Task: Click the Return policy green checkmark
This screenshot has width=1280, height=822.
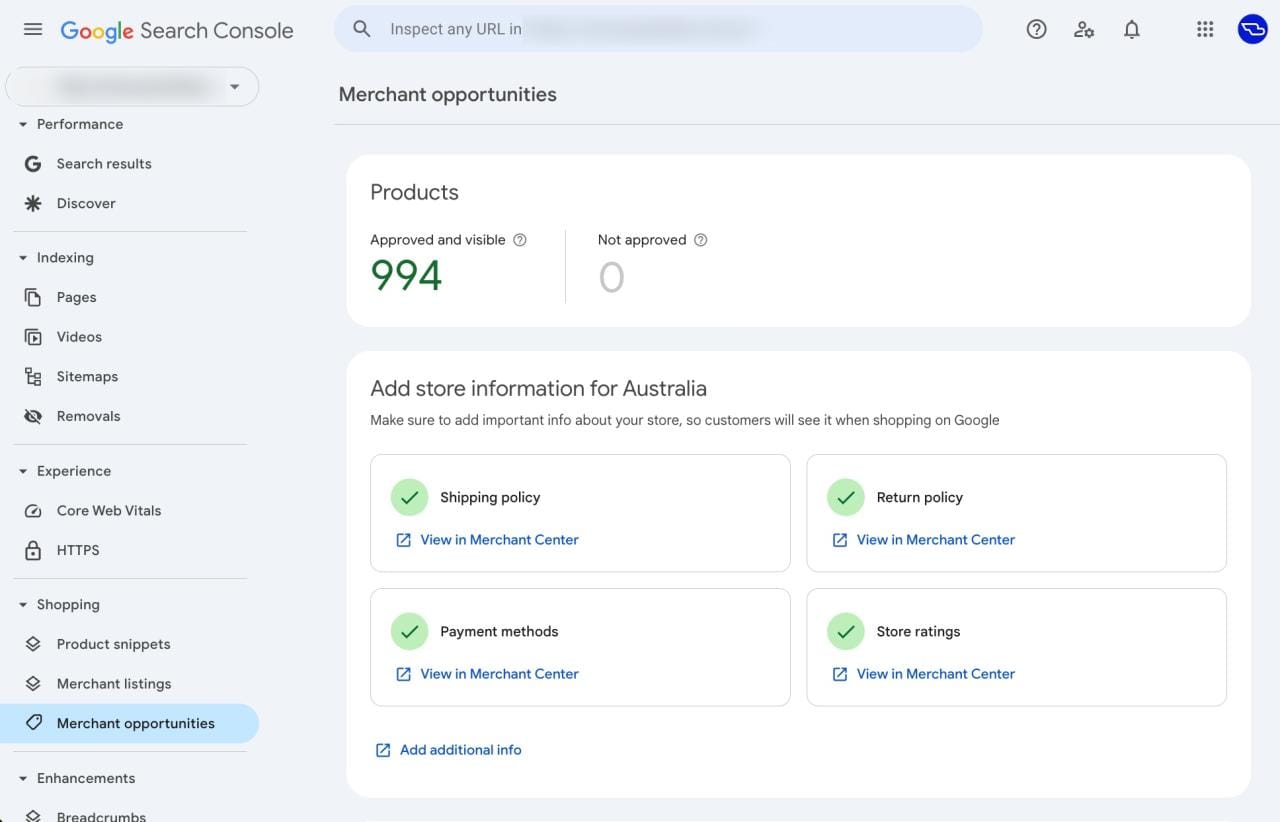Action: (846, 497)
